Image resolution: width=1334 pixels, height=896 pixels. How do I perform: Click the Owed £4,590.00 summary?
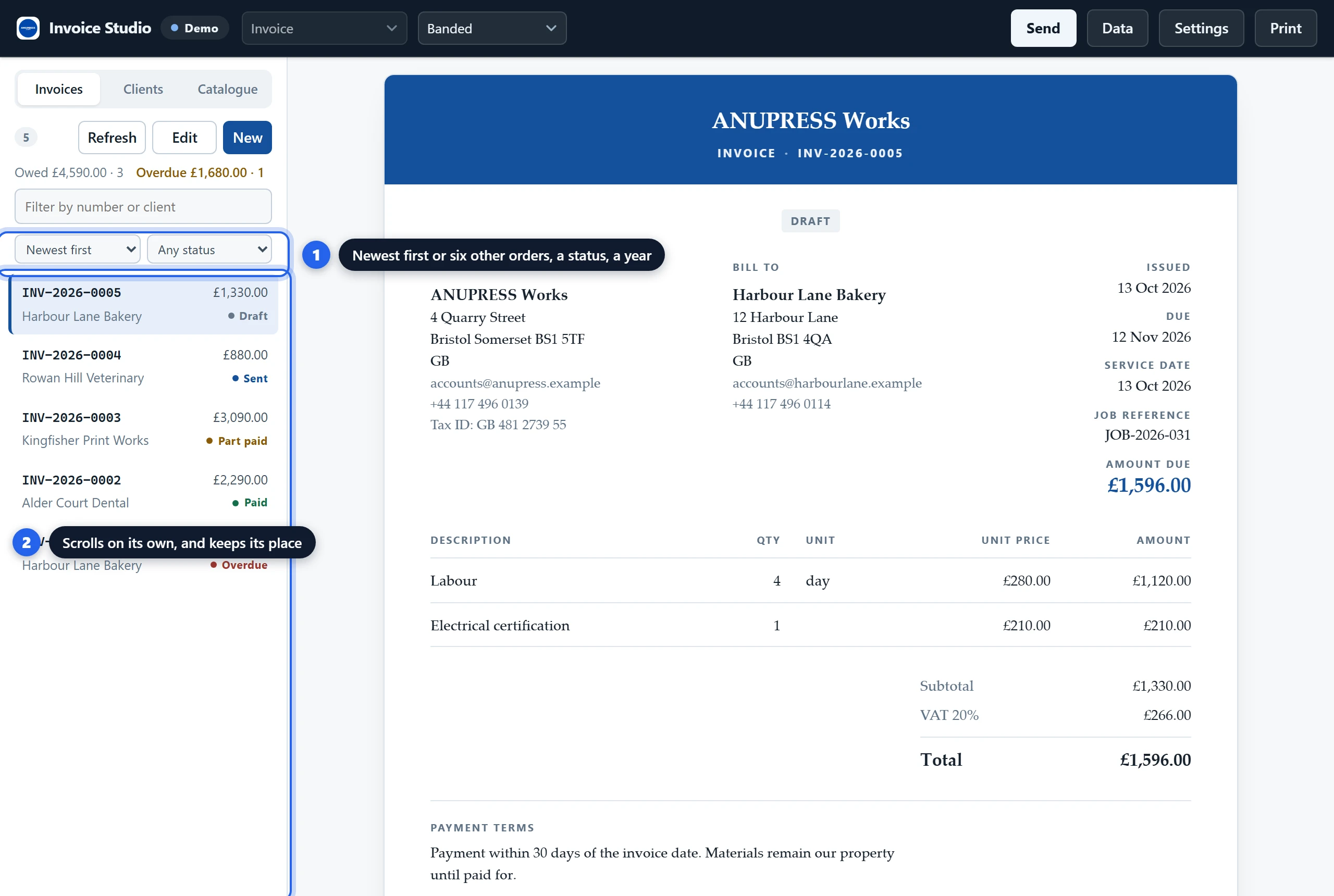pos(69,172)
